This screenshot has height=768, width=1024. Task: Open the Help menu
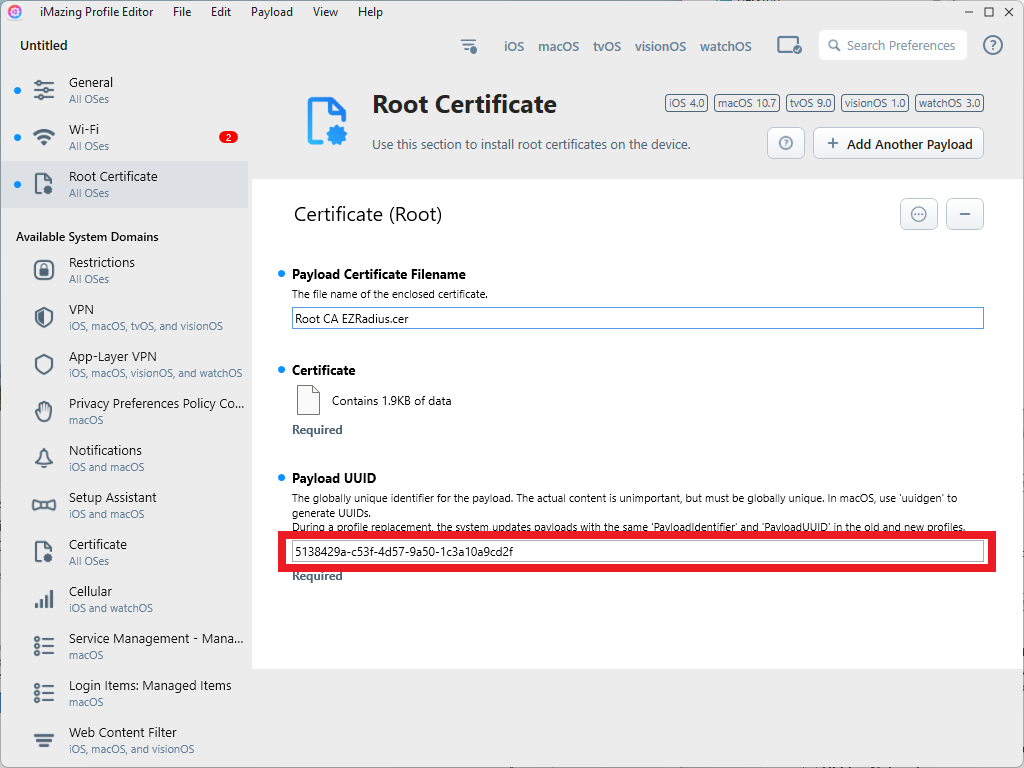coord(370,12)
